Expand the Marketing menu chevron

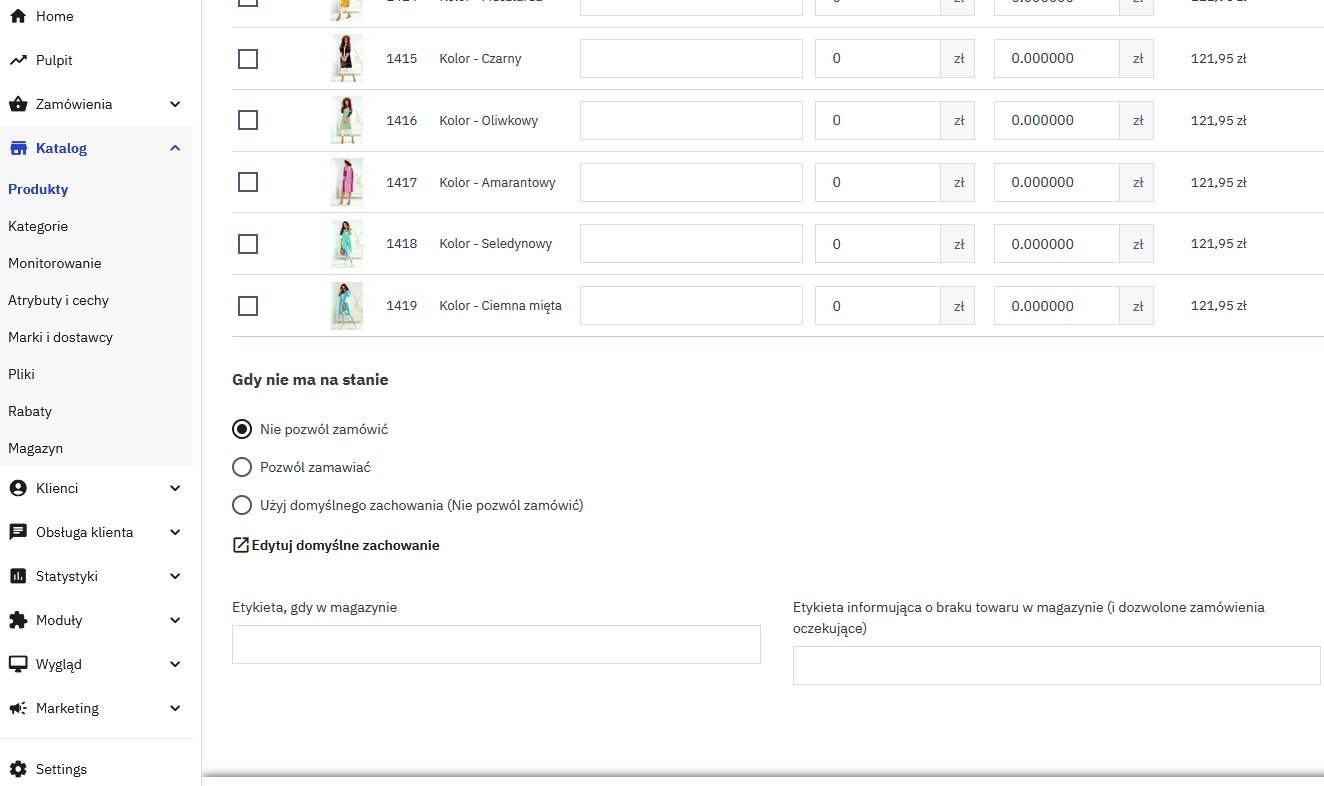click(175, 708)
